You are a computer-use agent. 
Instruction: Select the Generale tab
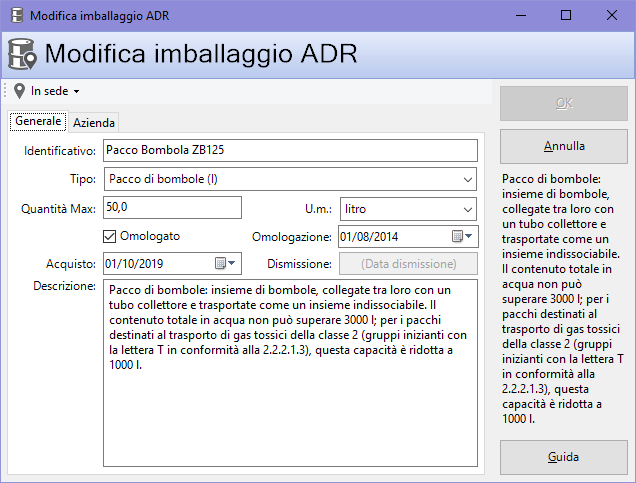pyautogui.click(x=37, y=122)
